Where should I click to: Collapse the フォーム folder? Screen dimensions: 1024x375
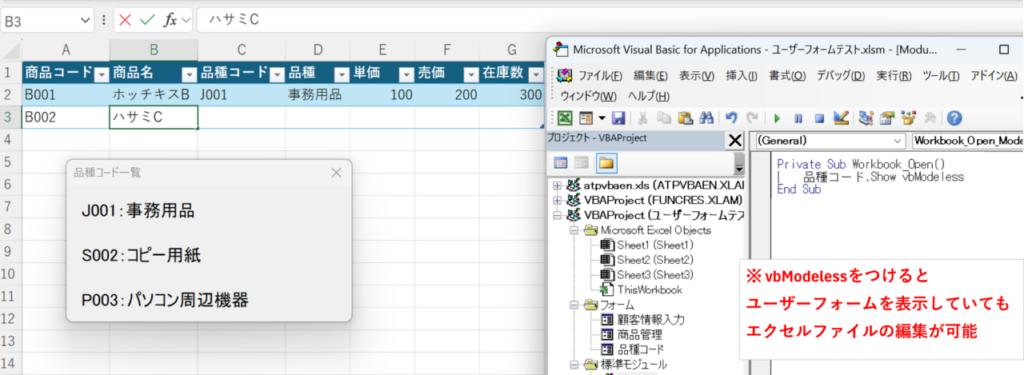coord(573,305)
